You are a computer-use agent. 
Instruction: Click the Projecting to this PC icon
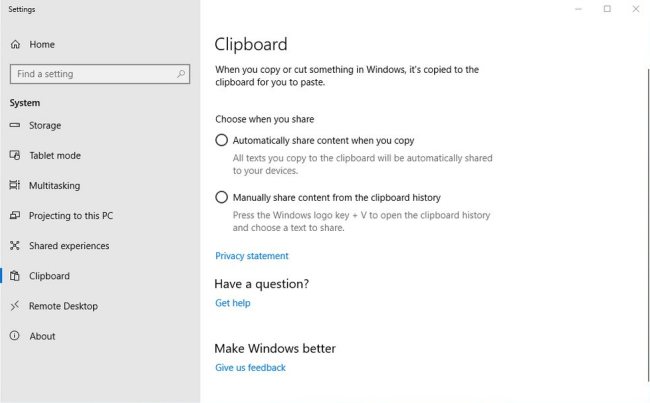pyautogui.click(x=15, y=216)
